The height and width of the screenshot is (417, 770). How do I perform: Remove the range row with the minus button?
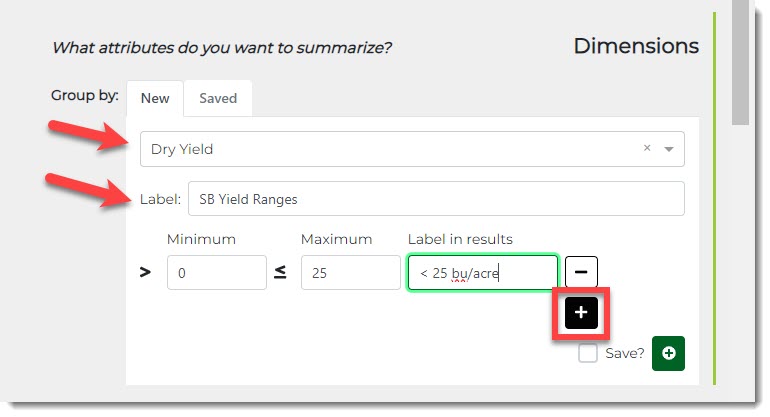(x=582, y=271)
